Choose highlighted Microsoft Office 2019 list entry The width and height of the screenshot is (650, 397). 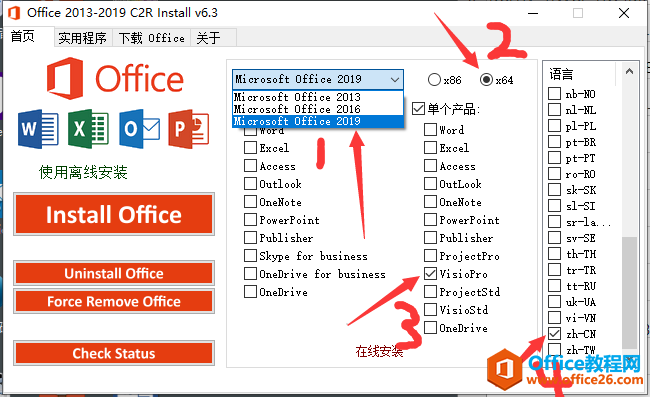pos(318,121)
